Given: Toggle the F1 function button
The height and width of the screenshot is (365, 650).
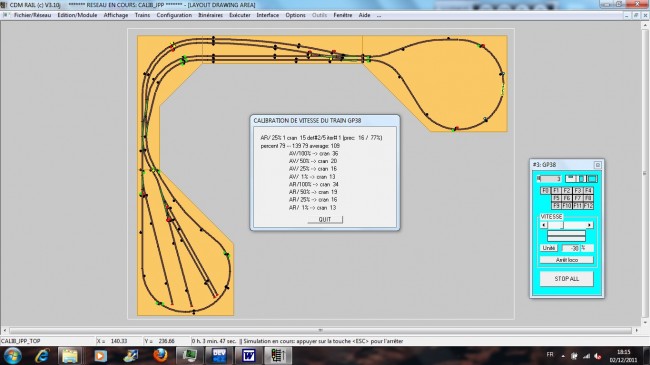Looking at the screenshot, I should pyautogui.click(x=556, y=191).
